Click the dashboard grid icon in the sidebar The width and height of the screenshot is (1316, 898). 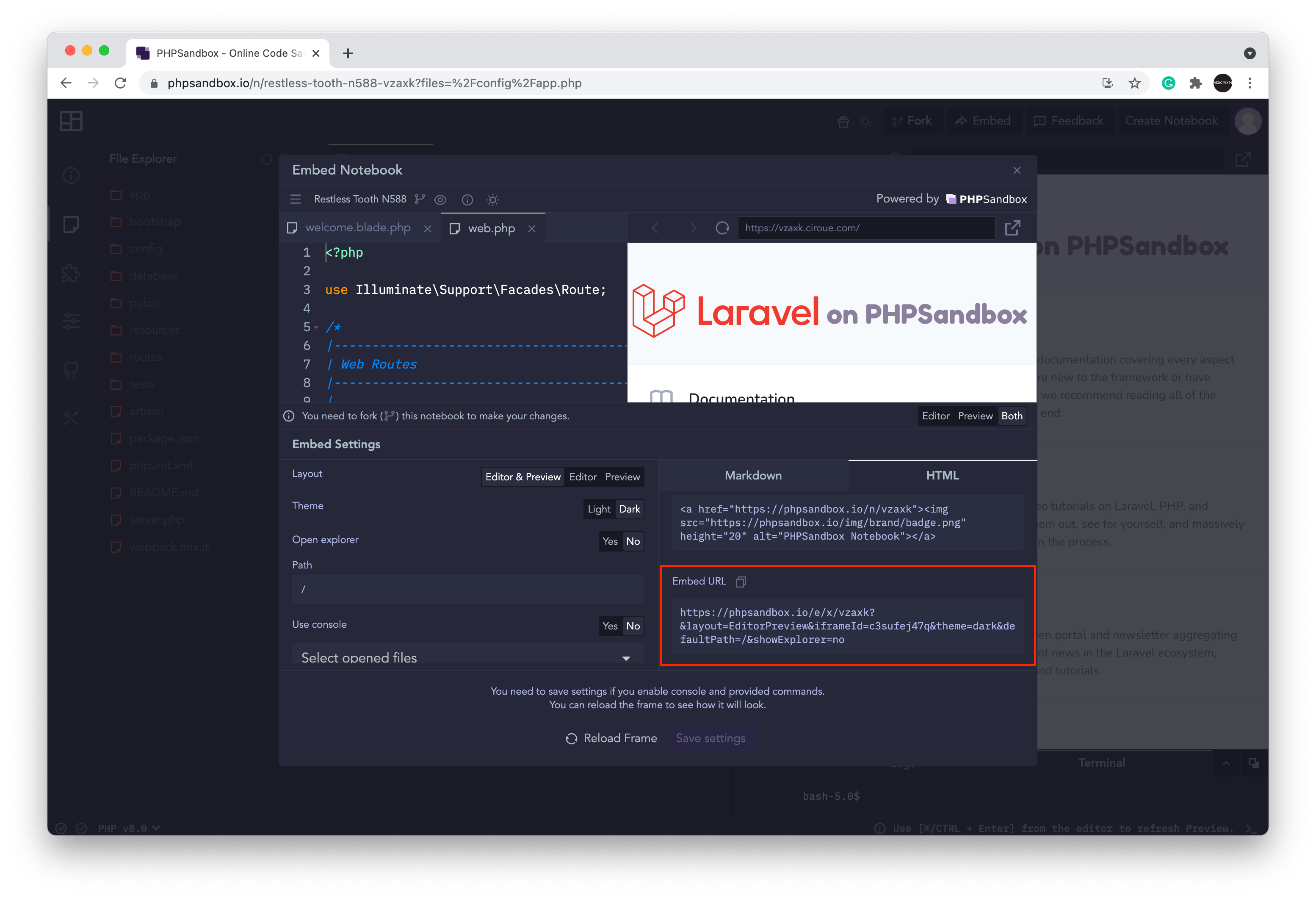pos(72,121)
